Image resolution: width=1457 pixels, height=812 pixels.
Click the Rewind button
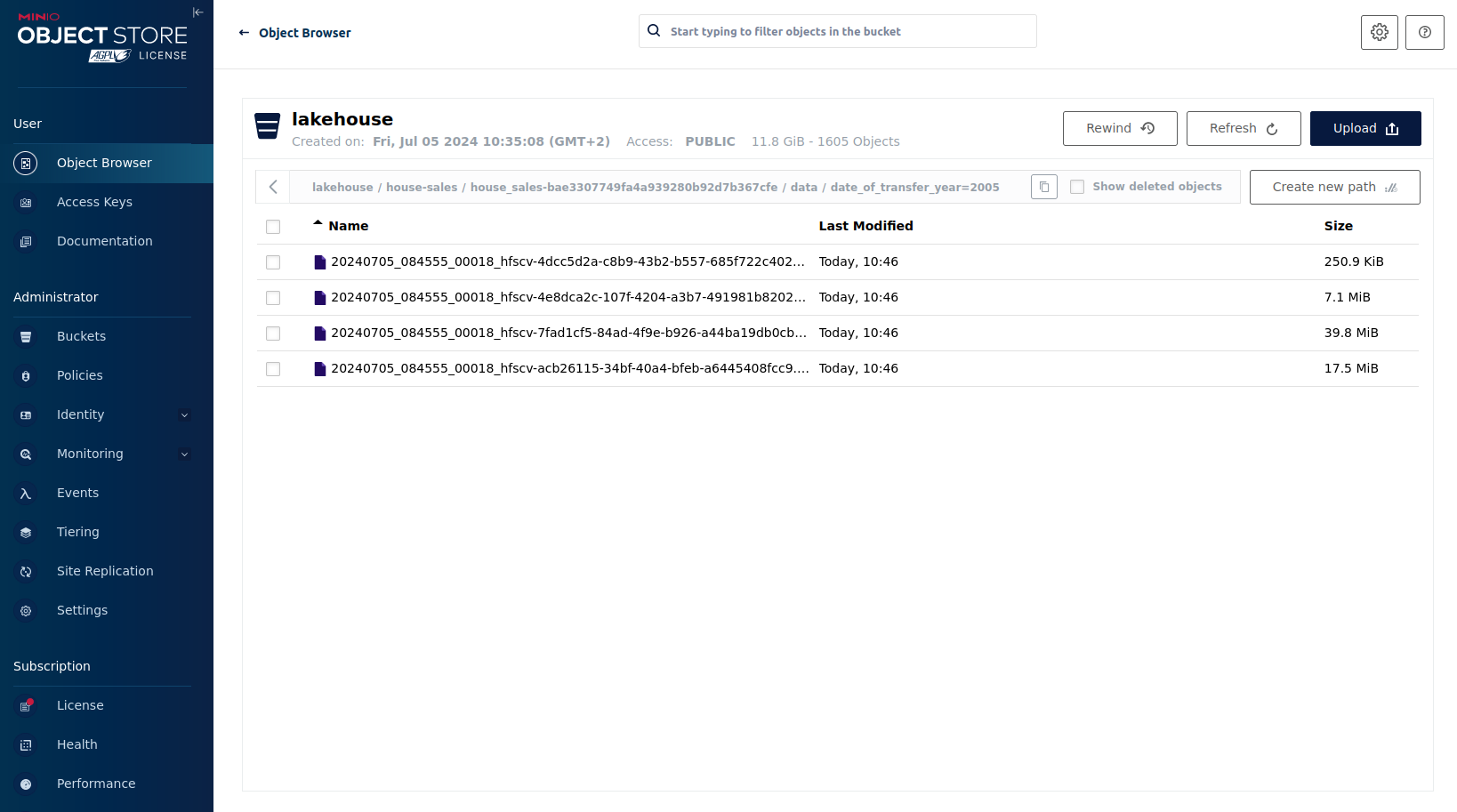[1119, 128]
